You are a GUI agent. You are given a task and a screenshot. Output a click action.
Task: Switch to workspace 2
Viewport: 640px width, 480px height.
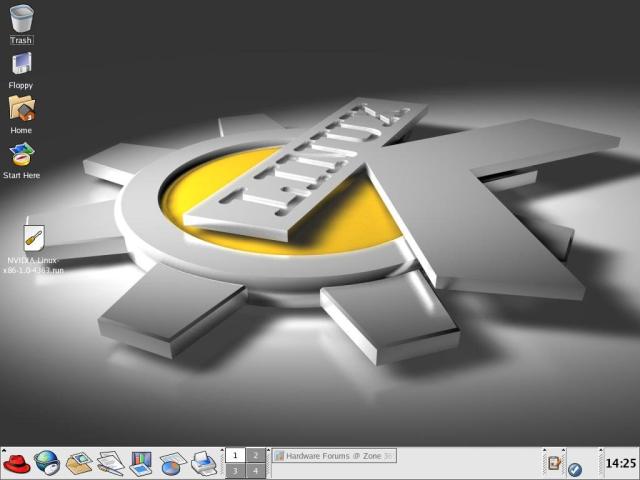256,456
